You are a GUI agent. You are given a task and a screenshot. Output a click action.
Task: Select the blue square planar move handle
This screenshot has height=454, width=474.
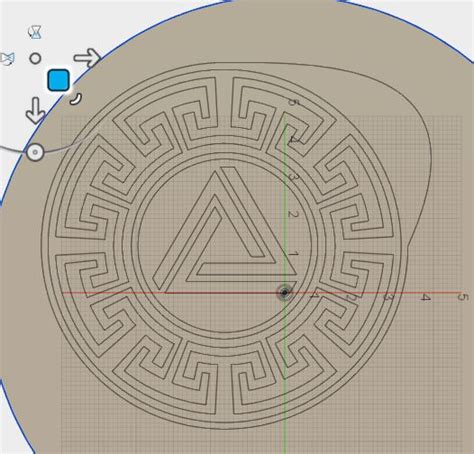coord(58,80)
